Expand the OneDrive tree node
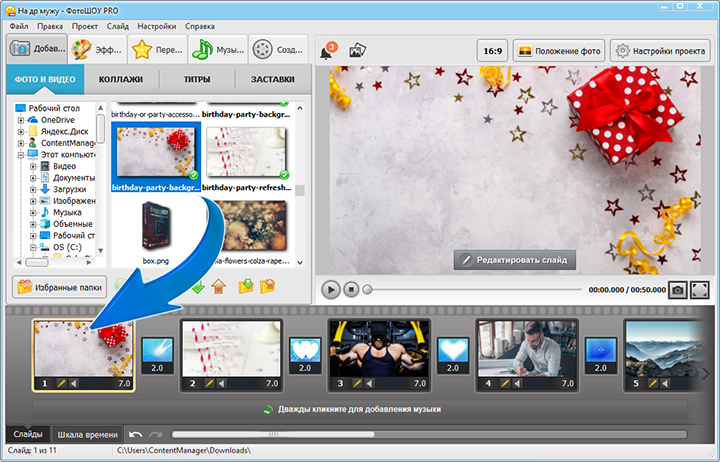 point(20,120)
